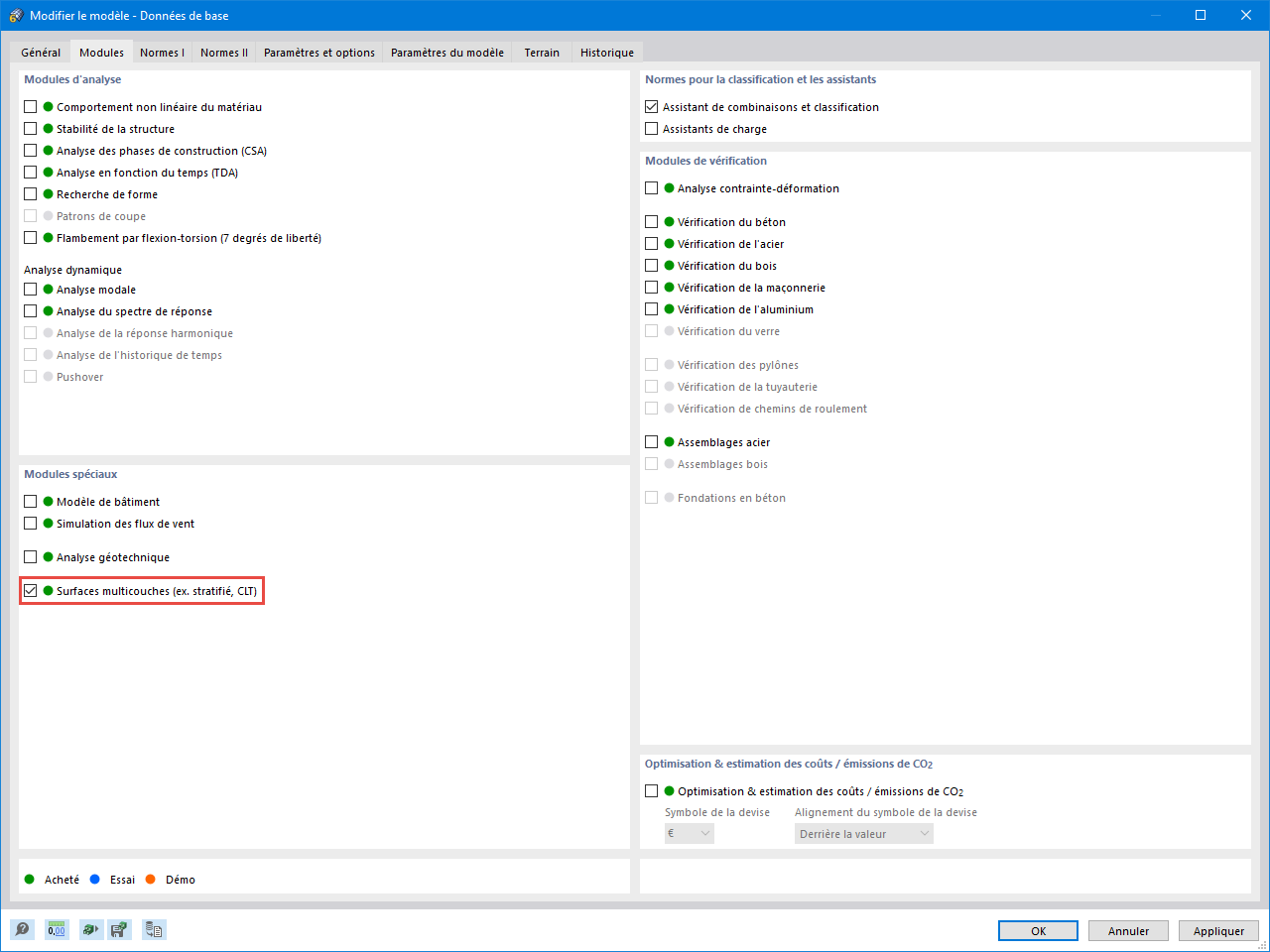This screenshot has height=952, width=1270.
Task: Click the app icon in title bar
Action: pos(15,15)
